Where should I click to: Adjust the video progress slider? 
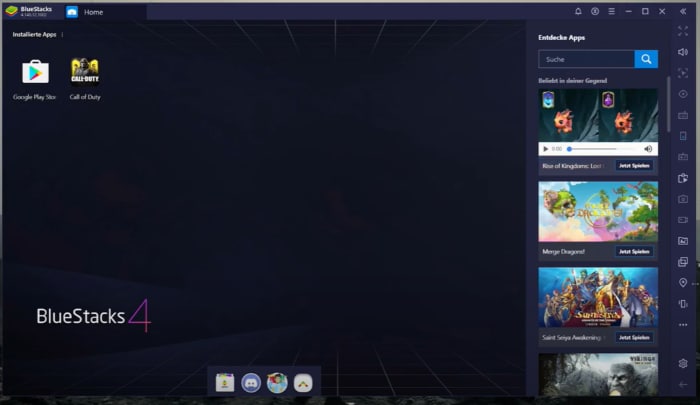[x=592, y=149]
